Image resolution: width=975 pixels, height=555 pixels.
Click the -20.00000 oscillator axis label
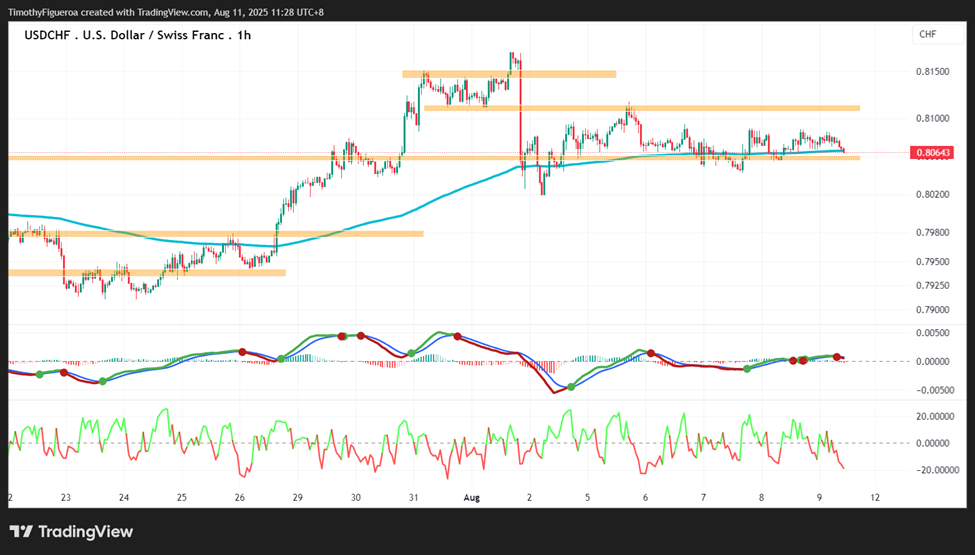click(x=931, y=470)
